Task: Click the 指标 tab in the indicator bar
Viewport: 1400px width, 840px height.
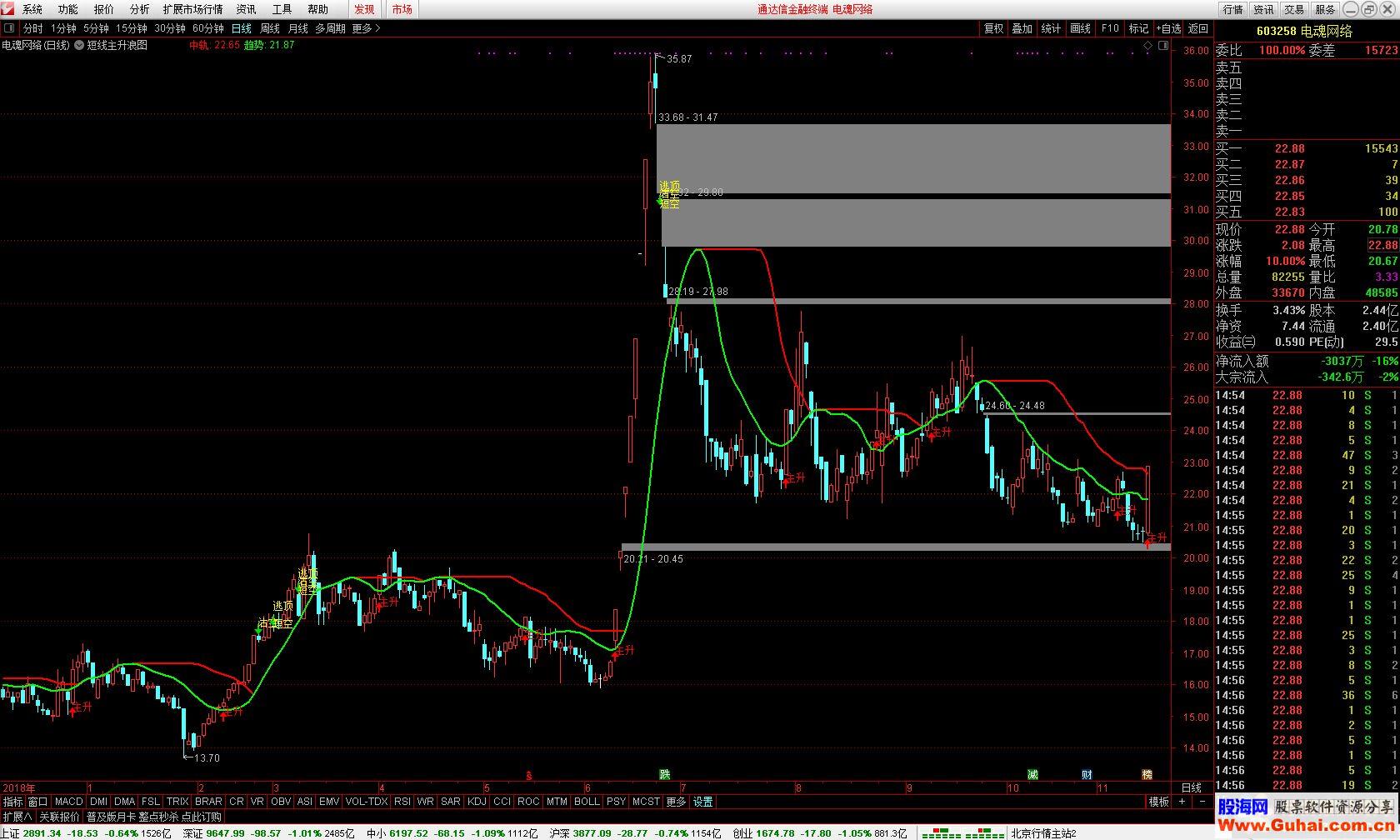Action: click(12, 802)
